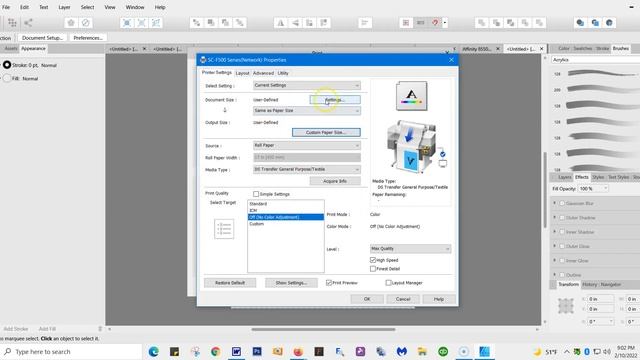Open the Window menu
Screen dimensions: 640x360
[x=135, y=7]
